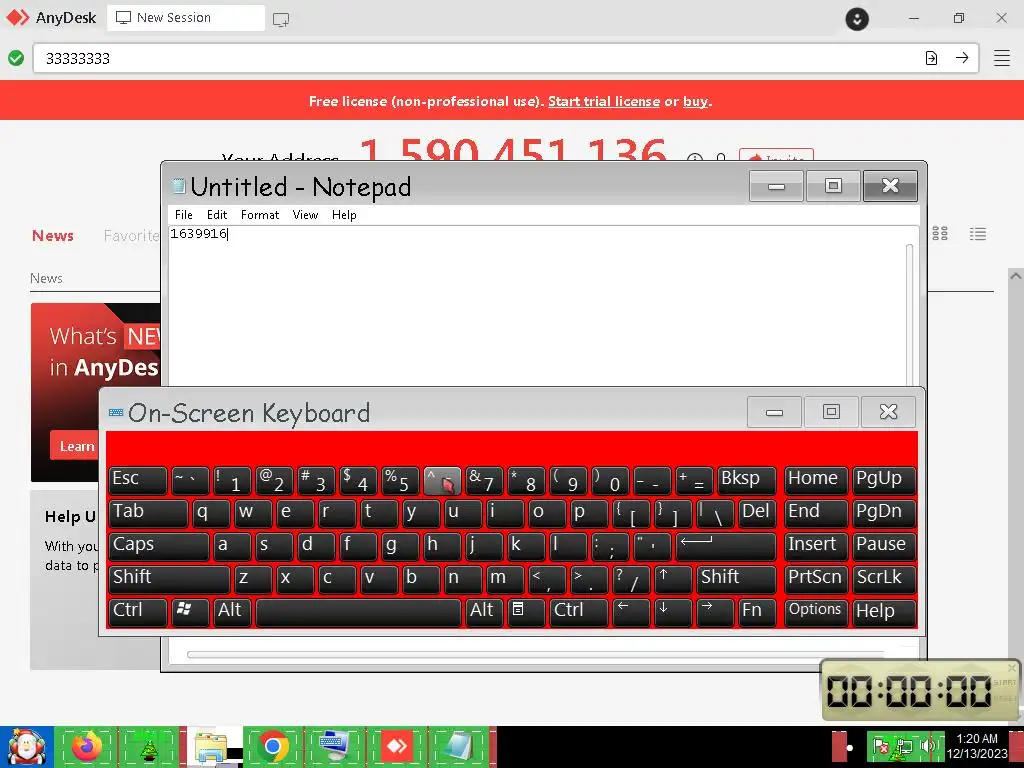
Task: Open a new AnyDesk session tab with plus icon
Action: click(x=281, y=20)
